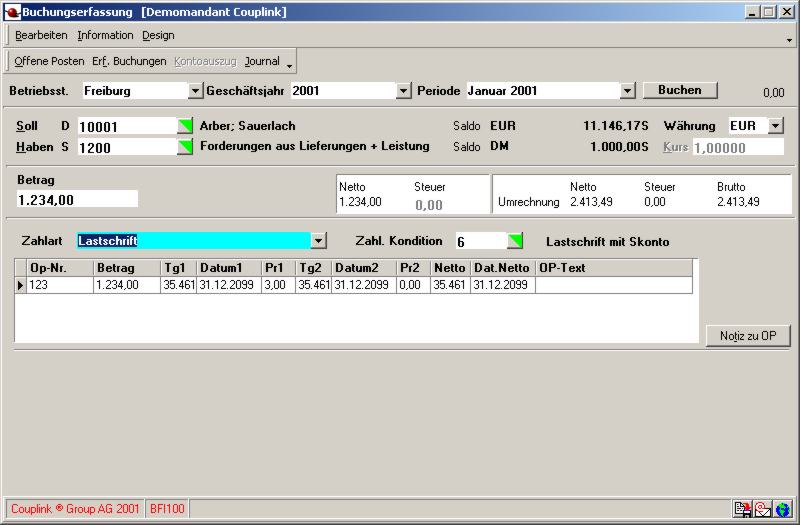The width and height of the screenshot is (800, 525).
Task: Expand the Betriebsst. Freiburg dropdown
Action: pos(195,91)
